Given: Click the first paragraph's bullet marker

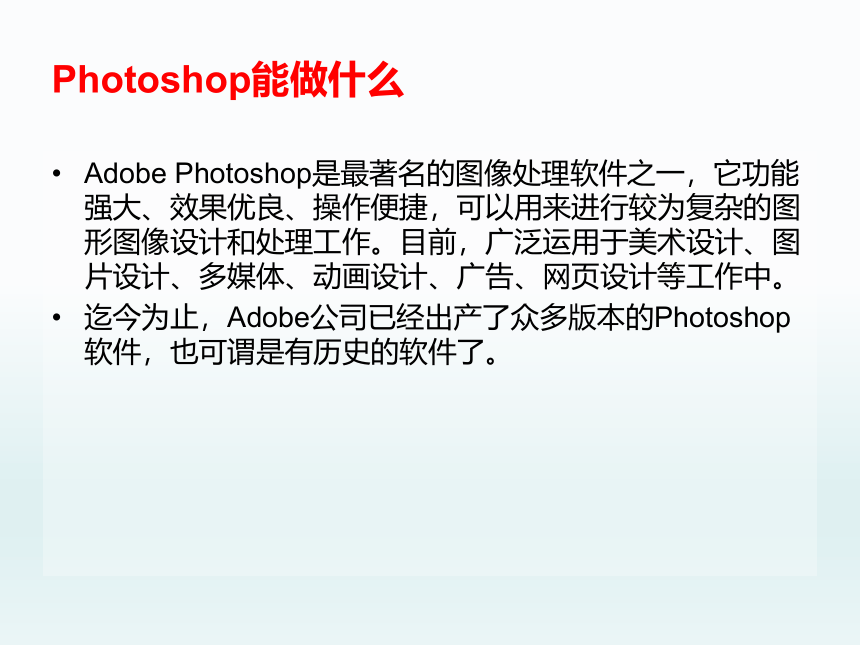Looking at the screenshot, I should coord(56,174).
